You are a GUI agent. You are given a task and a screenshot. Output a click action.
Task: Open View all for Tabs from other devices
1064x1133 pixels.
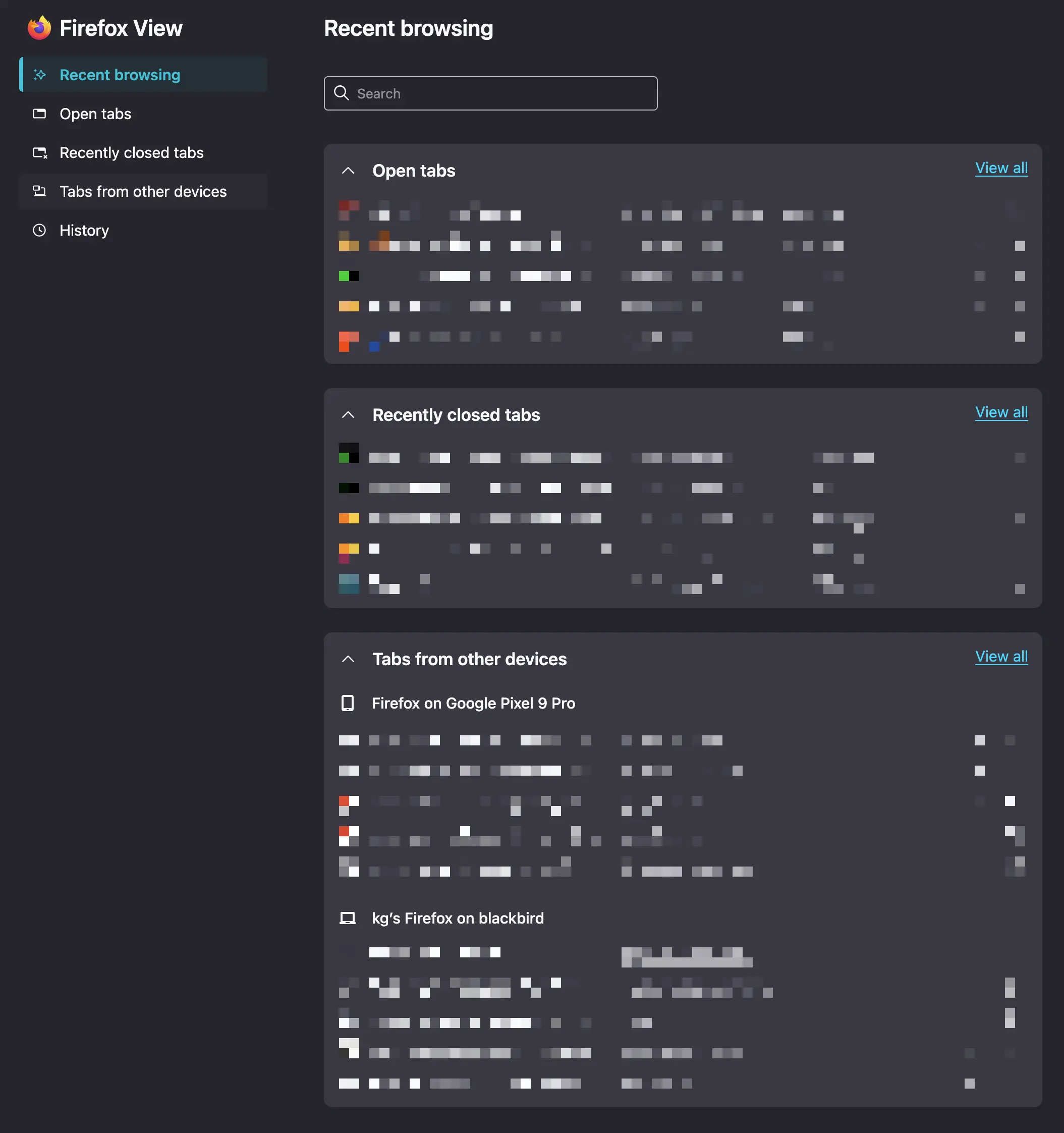[1001, 656]
